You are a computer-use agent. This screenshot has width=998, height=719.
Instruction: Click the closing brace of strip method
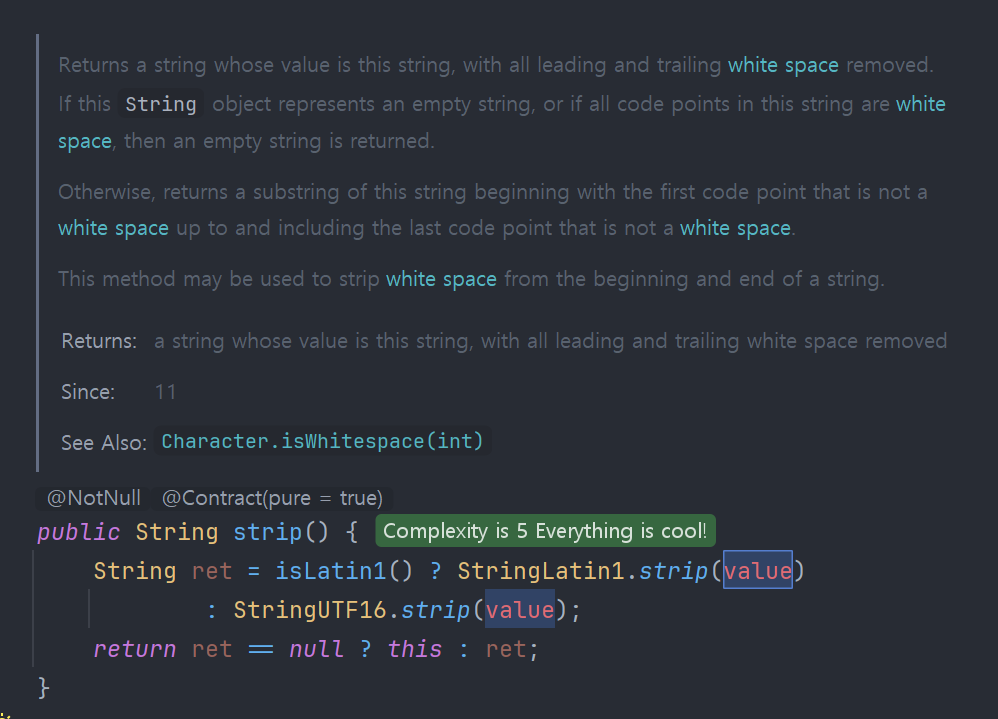[x=43, y=688]
